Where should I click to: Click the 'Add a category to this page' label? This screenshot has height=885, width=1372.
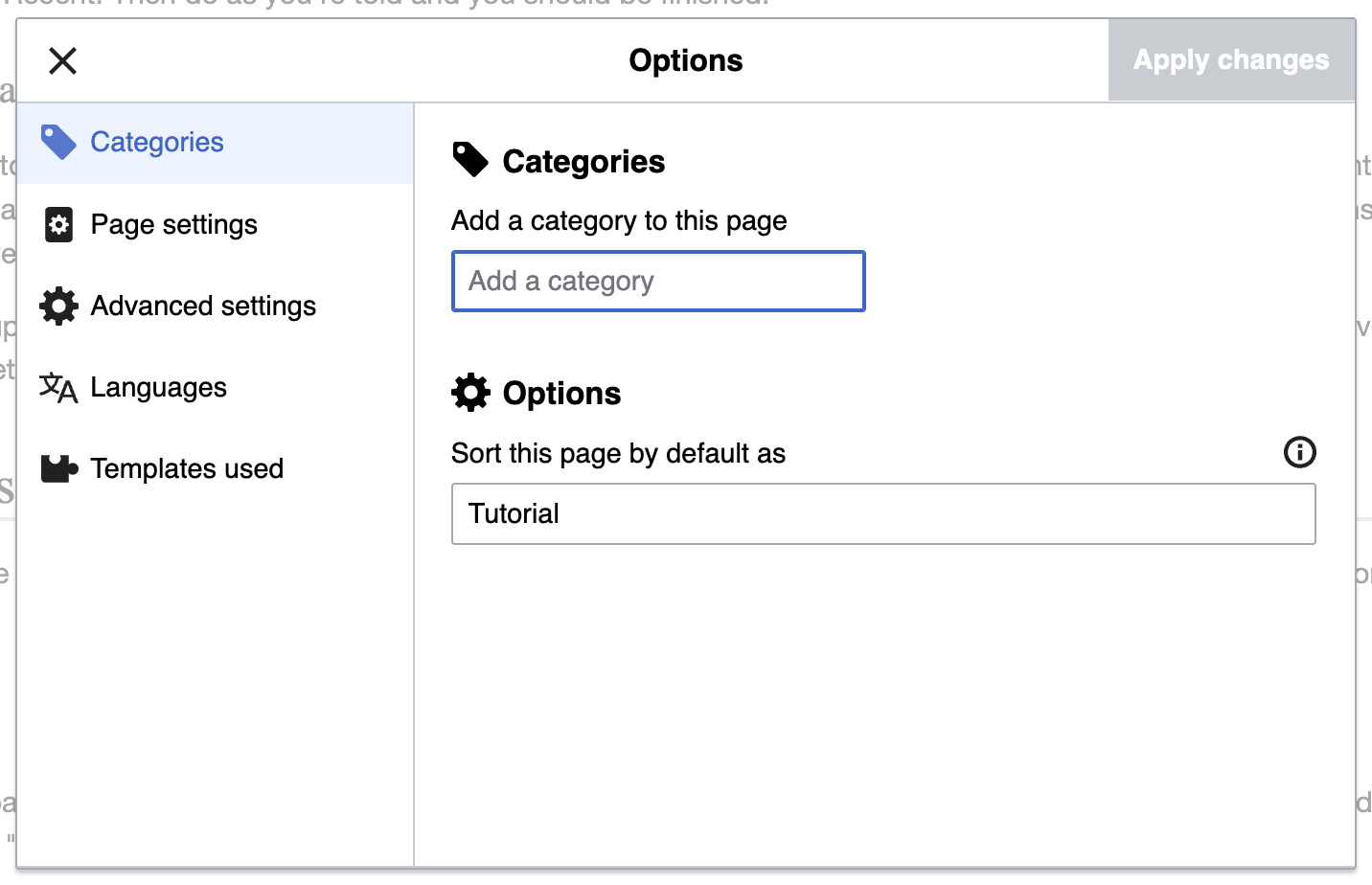click(619, 221)
